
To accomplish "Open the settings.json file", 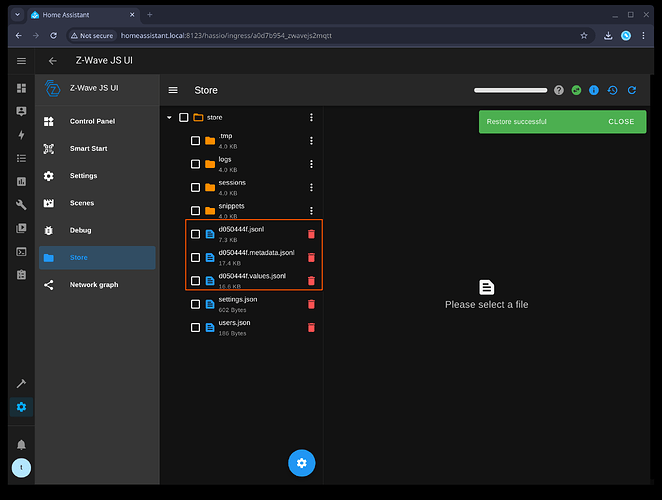I will [x=238, y=299].
